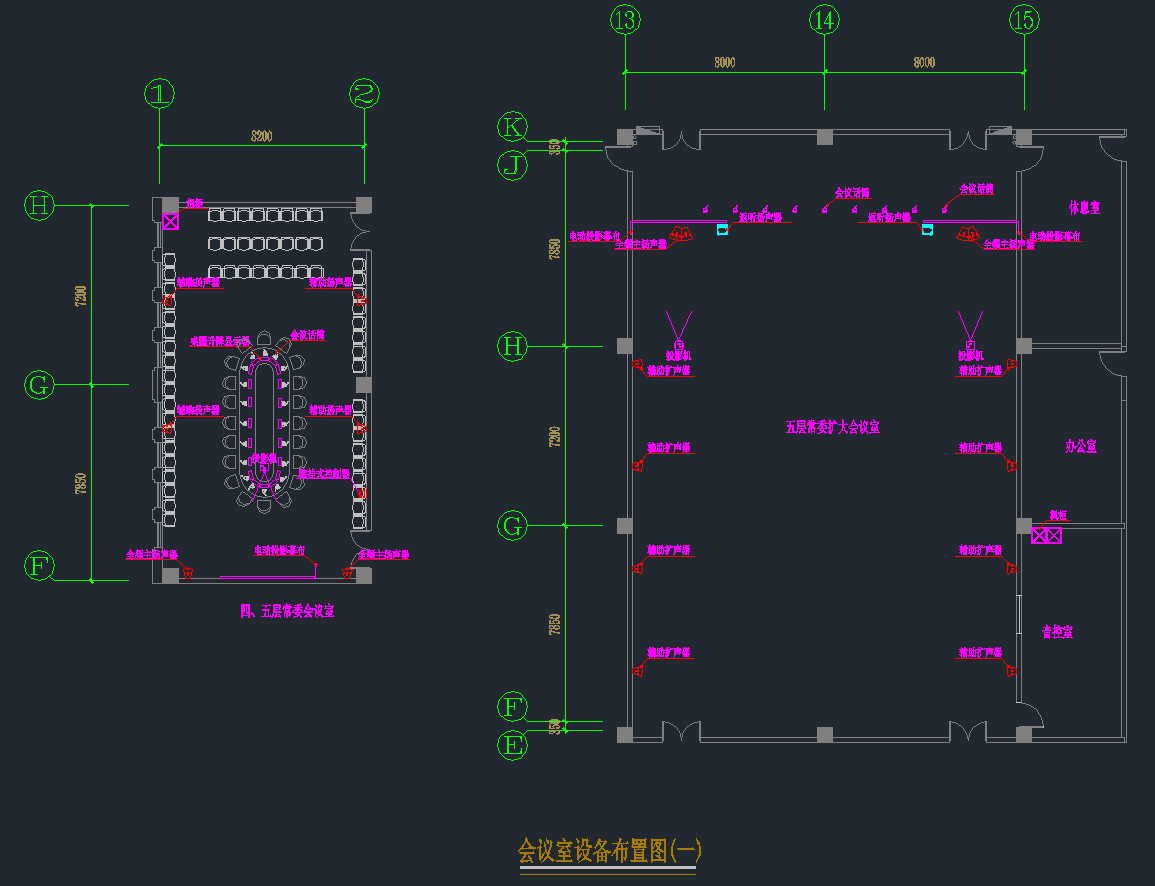Screen dimensions: 1155x886
Task: Click the 8200 dimension text
Action: coord(262,135)
